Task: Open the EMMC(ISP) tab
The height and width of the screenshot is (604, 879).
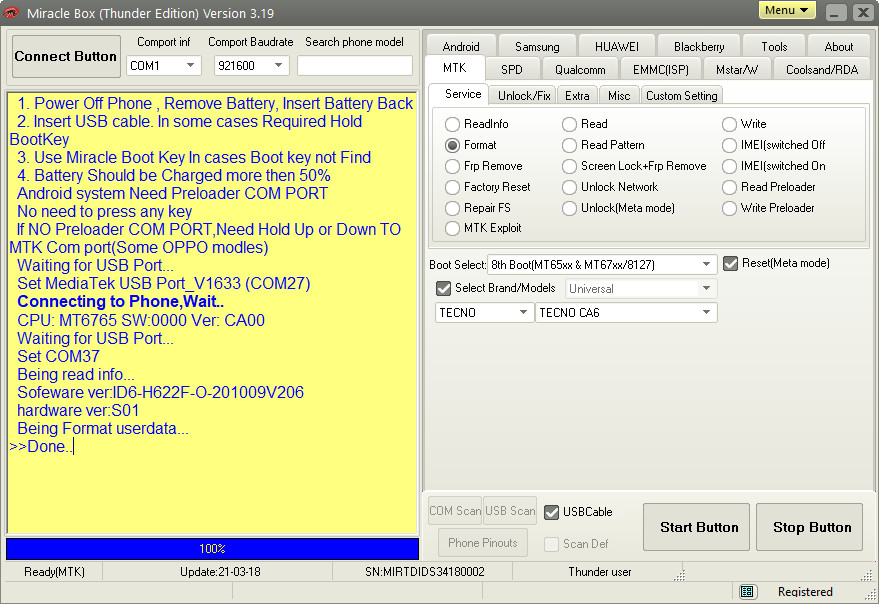Action: [x=661, y=70]
